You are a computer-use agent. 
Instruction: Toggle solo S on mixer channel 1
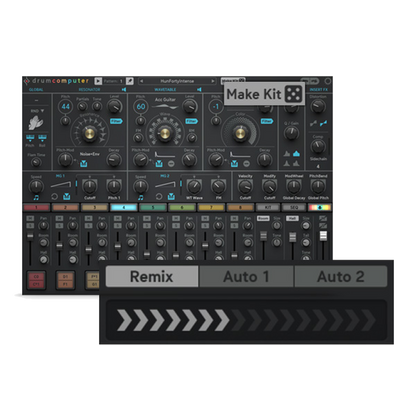tap(30, 226)
